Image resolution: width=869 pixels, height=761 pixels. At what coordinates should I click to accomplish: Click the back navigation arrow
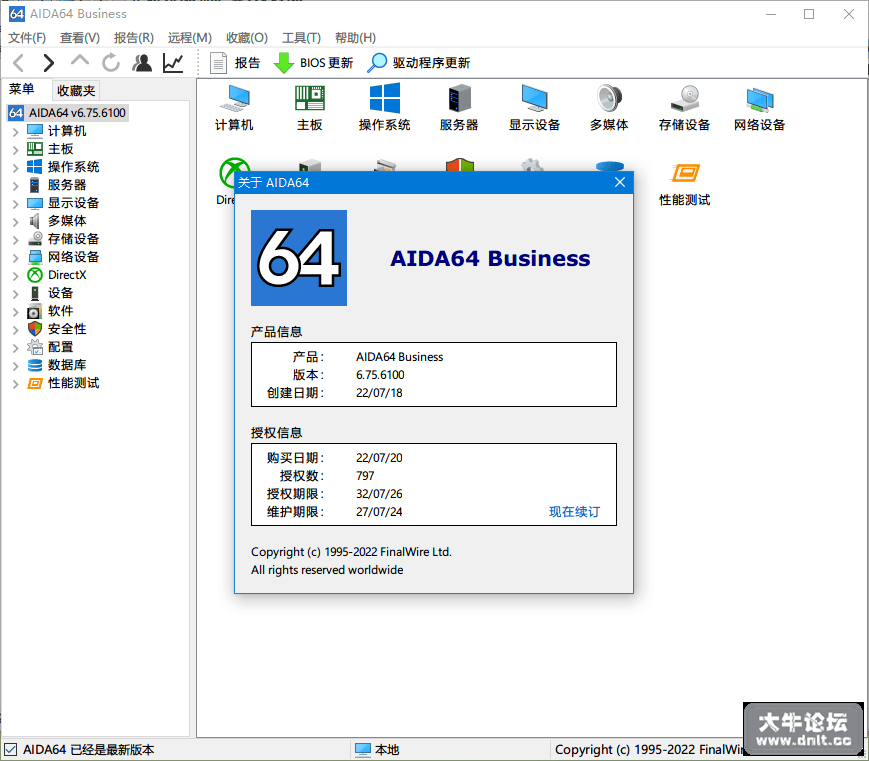pyautogui.click(x=18, y=63)
